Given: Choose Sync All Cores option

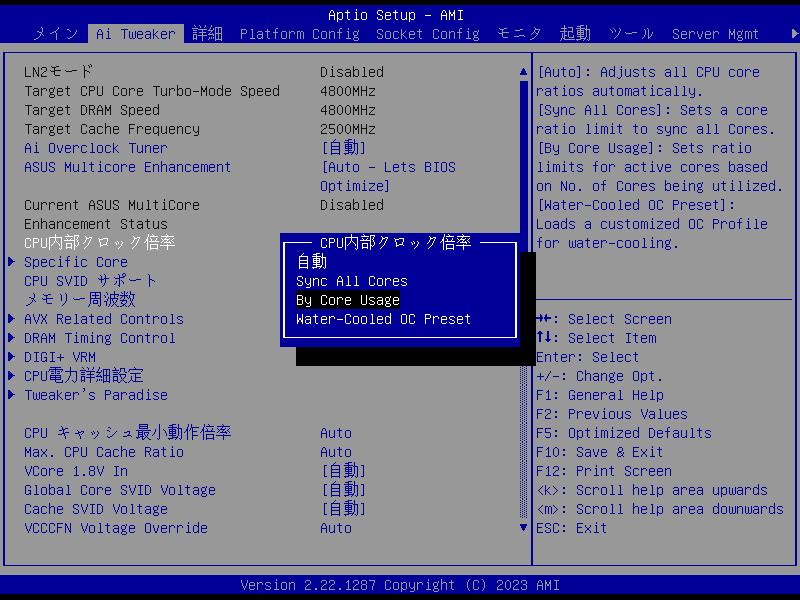Looking at the screenshot, I should [352, 281].
